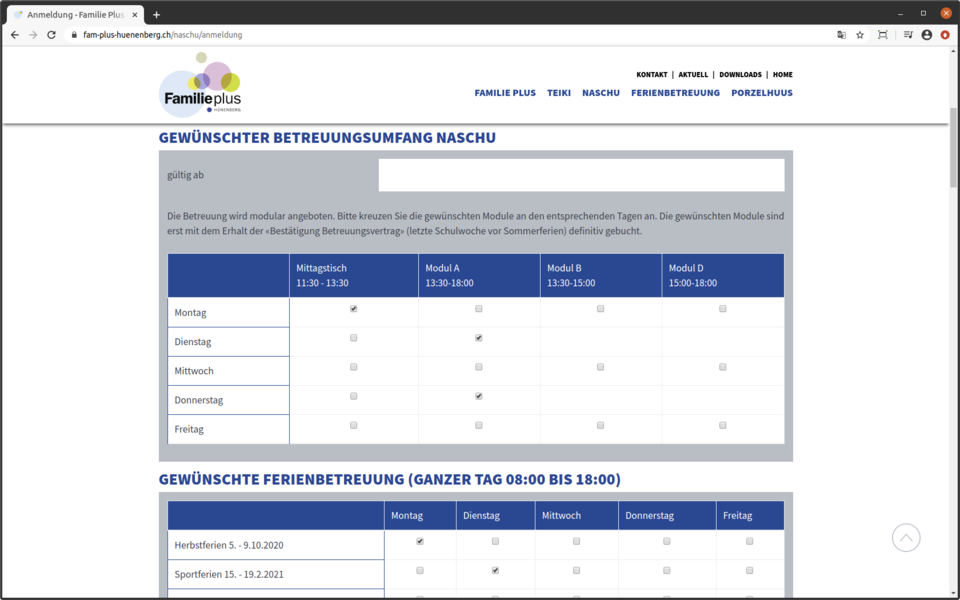Check Mittwoch Modul A checkbox
Viewport: 960px width, 600px height.
479,367
